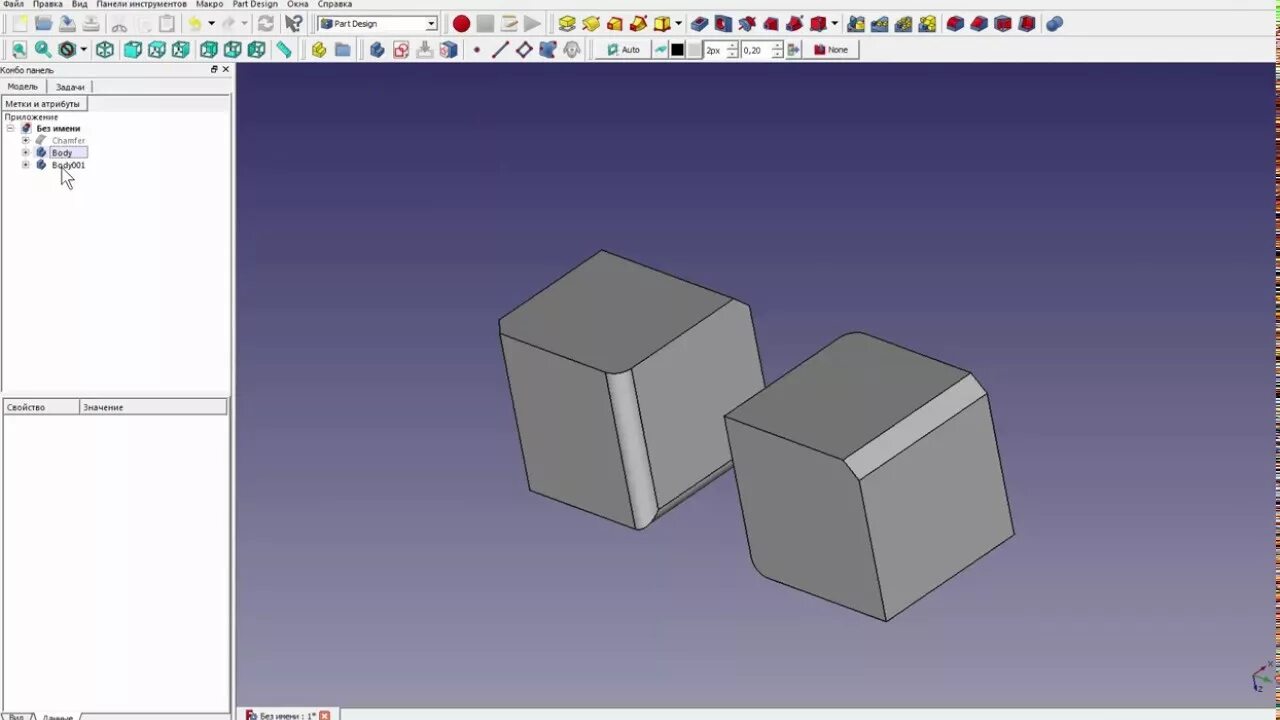Fit all content in the view
Image resolution: width=1280 pixels, height=720 pixels.
point(20,49)
